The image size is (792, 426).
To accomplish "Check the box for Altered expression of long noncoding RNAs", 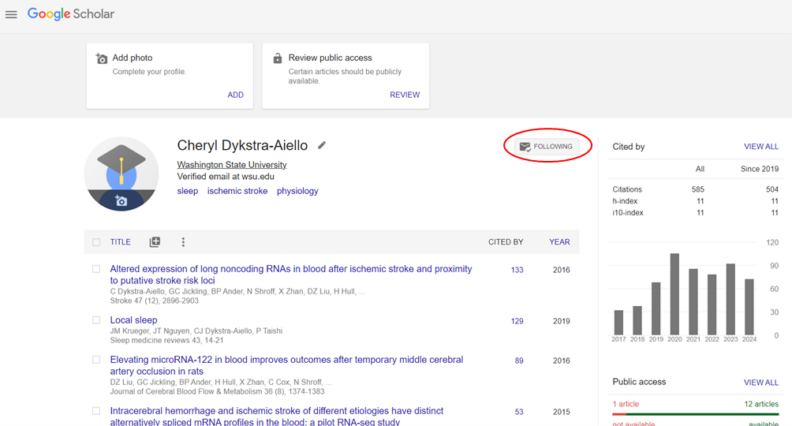I will (96, 269).
